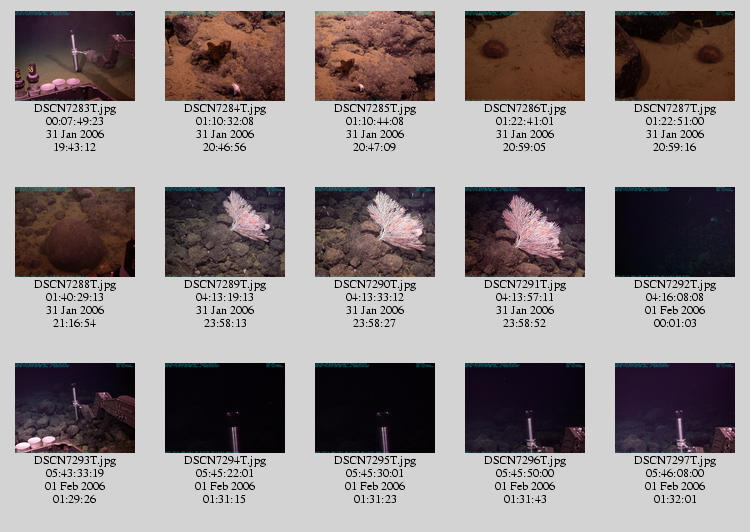The height and width of the screenshot is (532, 750).
Task: Click clock time 00:01:03
Action: point(675,323)
